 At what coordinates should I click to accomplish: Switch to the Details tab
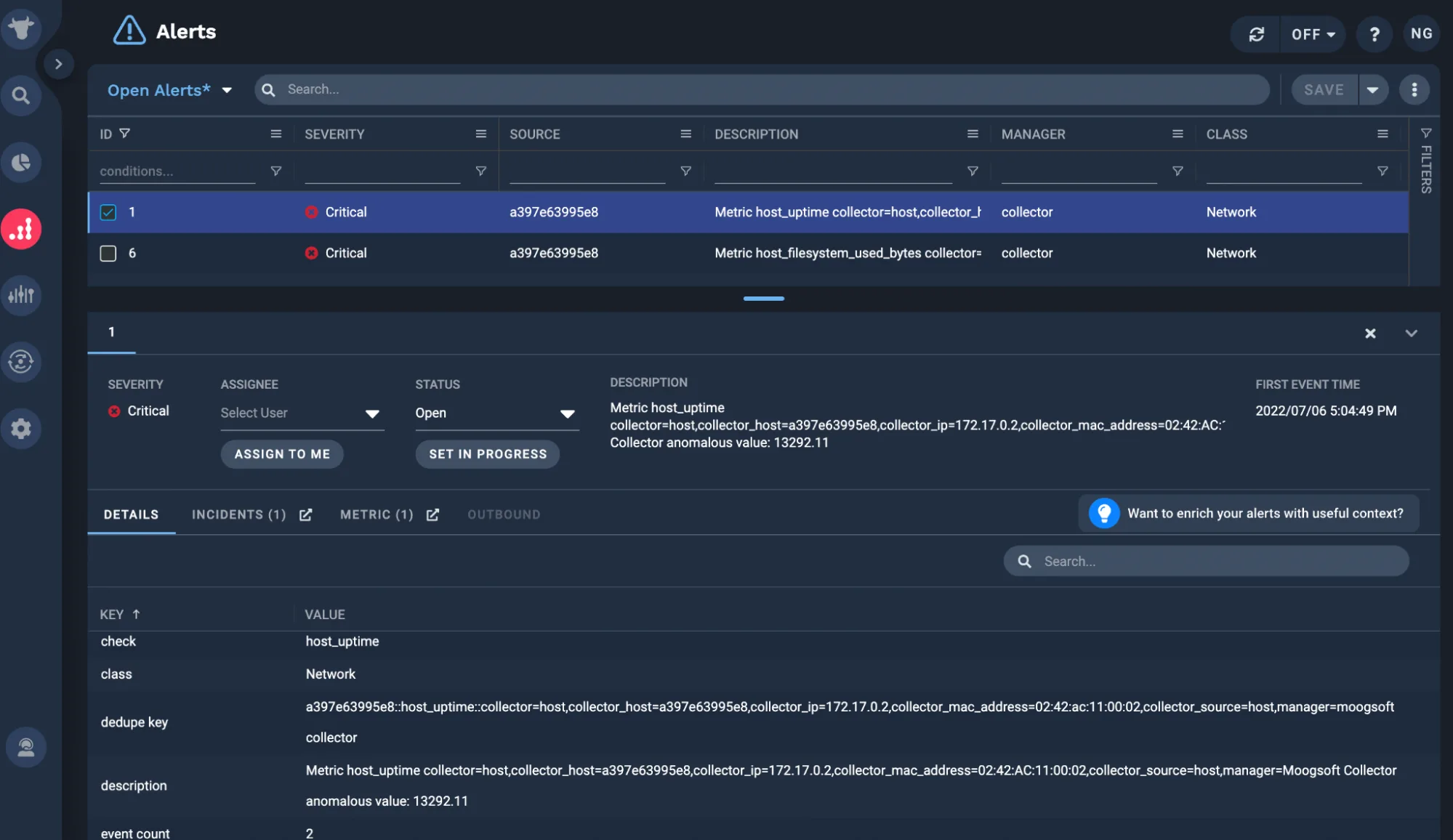(x=131, y=514)
